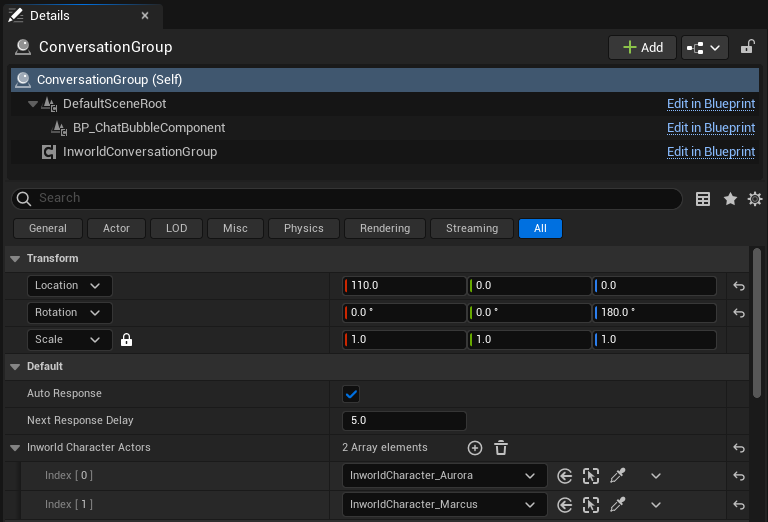
Task: Add element to Inworld Character Actors array
Action: coord(475,448)
